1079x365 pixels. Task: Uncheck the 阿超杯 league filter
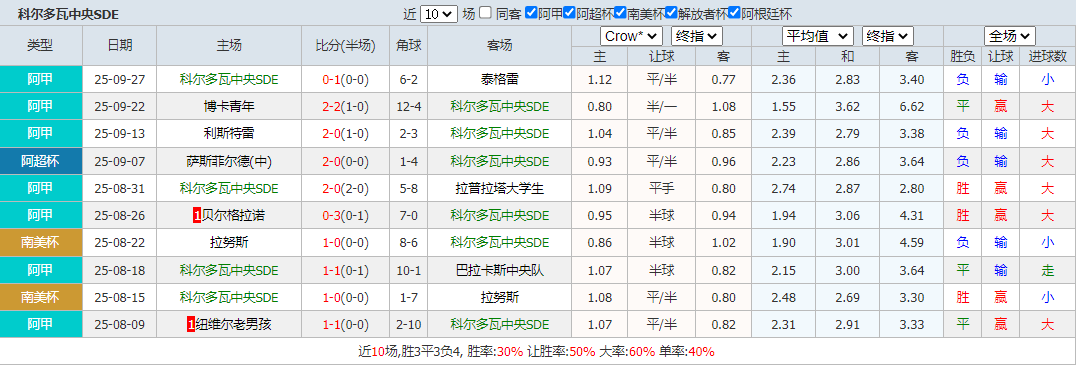point(569,12)
